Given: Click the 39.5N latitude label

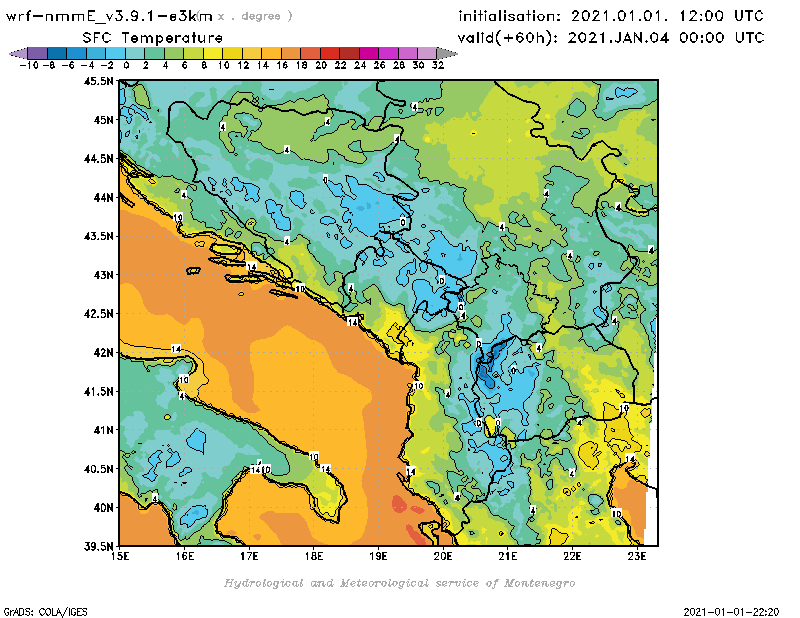Looking at the screenshot, I should [98, 547].
